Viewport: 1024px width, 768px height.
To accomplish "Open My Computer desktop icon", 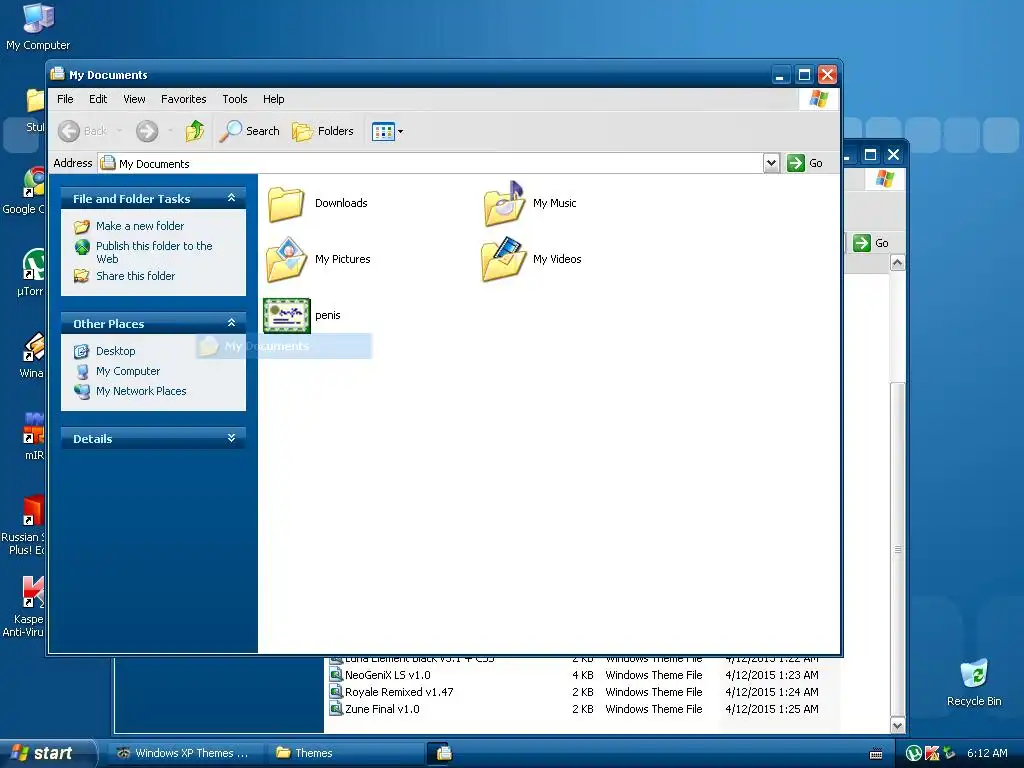I will [x=38, y=27].
